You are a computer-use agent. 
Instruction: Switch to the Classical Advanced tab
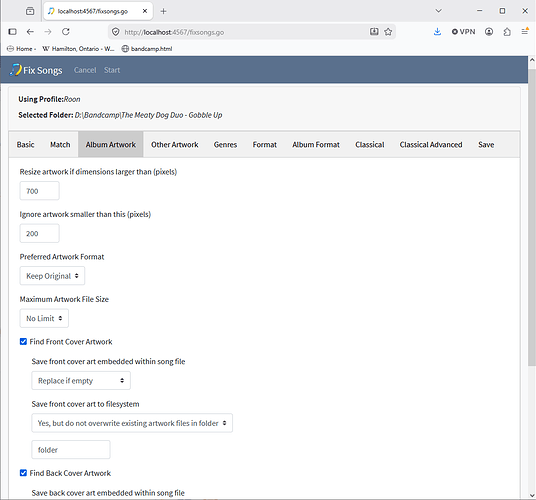(431, 145)
